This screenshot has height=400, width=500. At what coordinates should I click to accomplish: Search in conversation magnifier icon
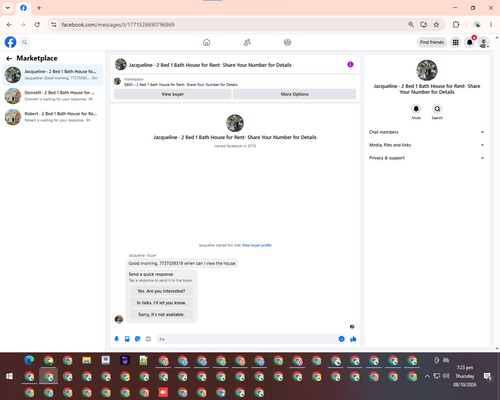click(x=437, y=109)
